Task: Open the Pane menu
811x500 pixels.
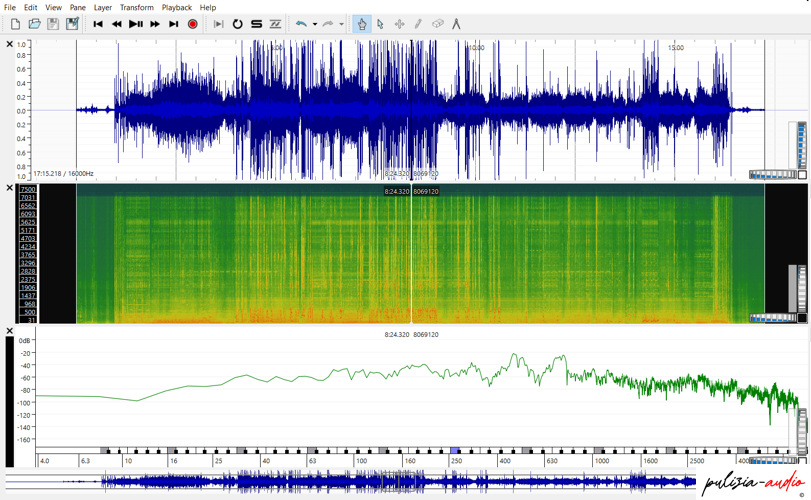Action: click(78, 7)
